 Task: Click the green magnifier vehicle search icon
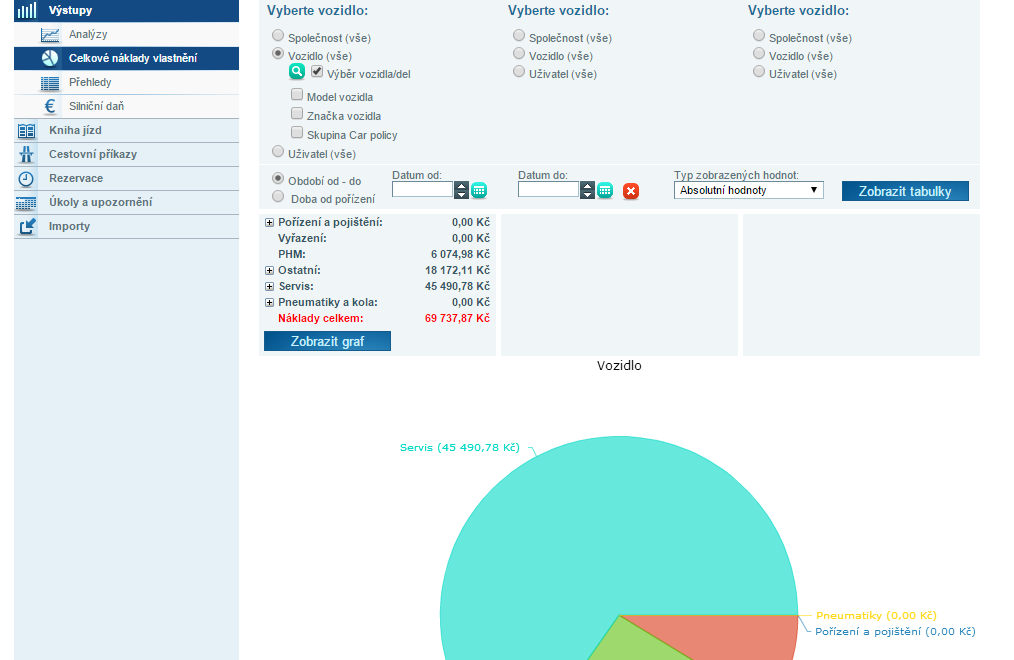pyautogui.click(x=297, y=72)
